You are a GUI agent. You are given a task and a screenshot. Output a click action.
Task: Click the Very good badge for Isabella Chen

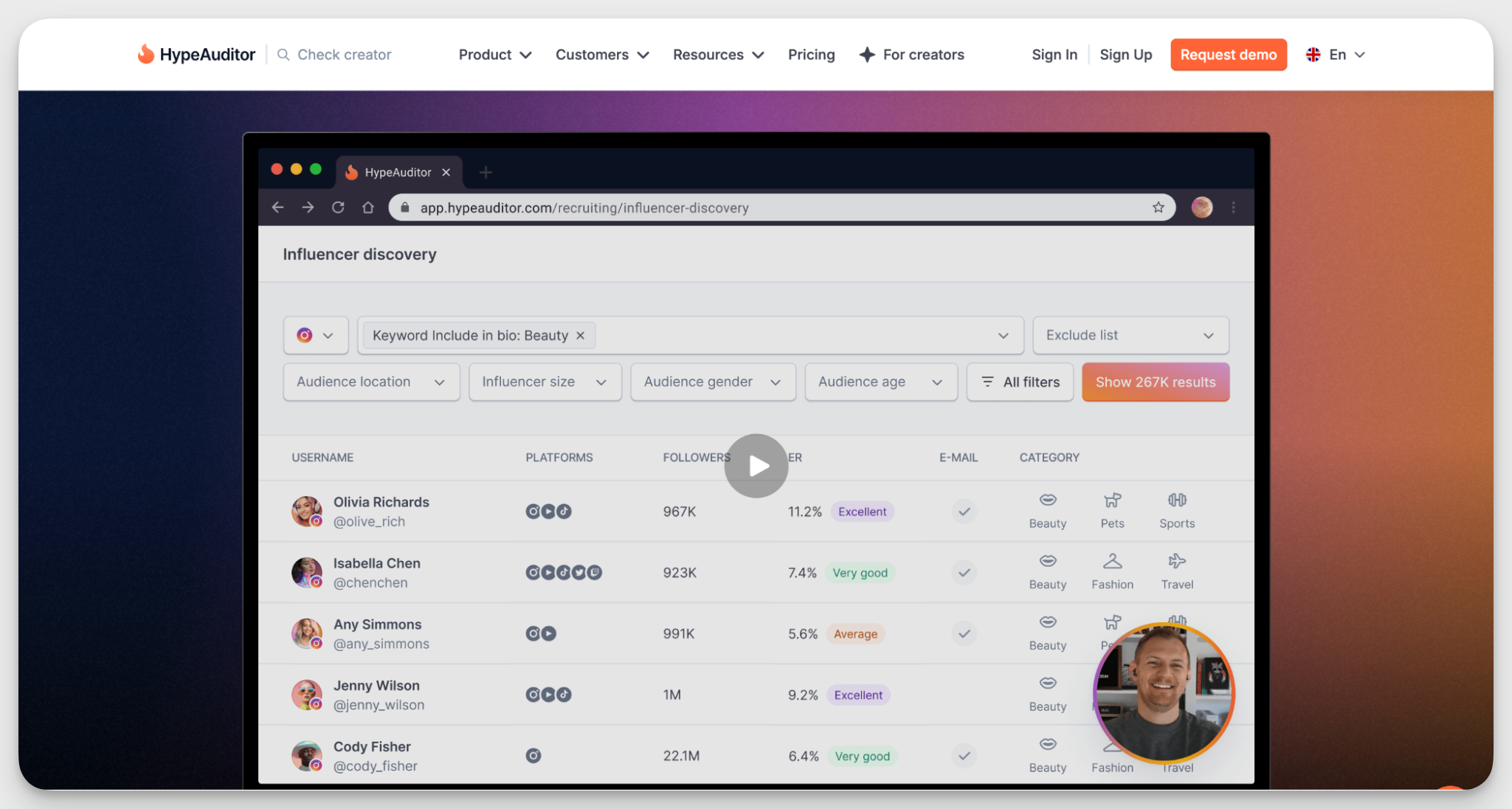(860, 573)
